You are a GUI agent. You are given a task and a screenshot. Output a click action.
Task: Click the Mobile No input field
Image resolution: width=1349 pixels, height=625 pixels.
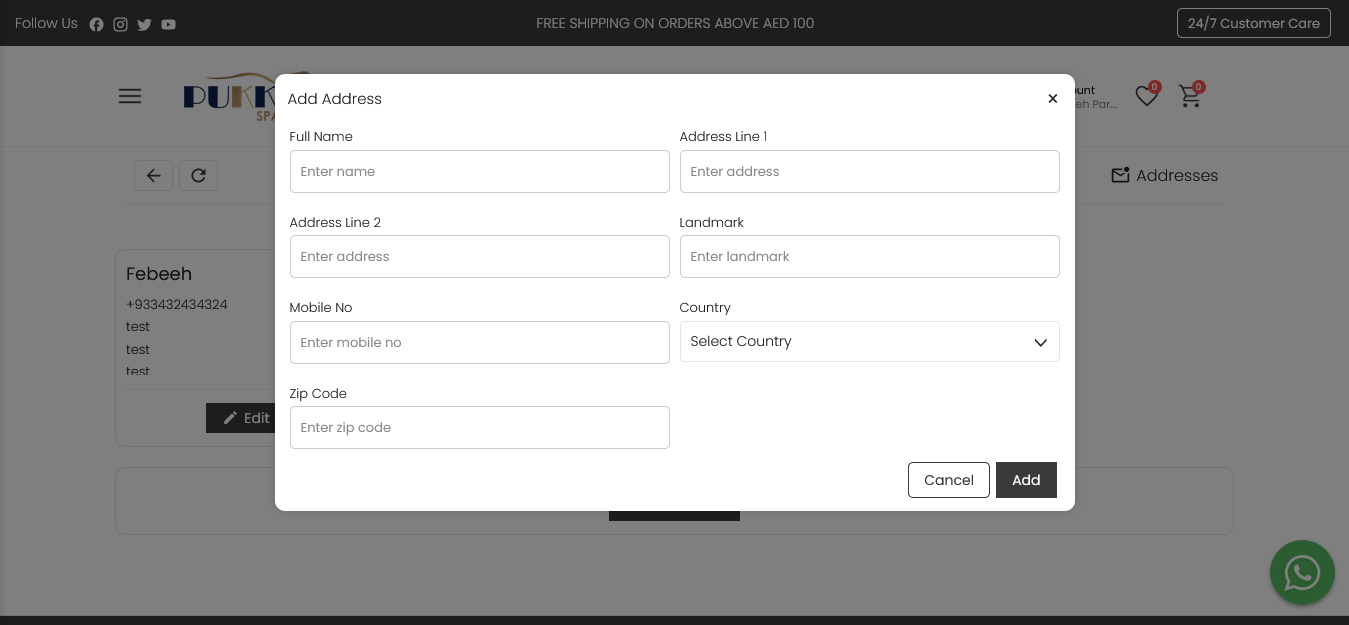(x=479, y=343)
